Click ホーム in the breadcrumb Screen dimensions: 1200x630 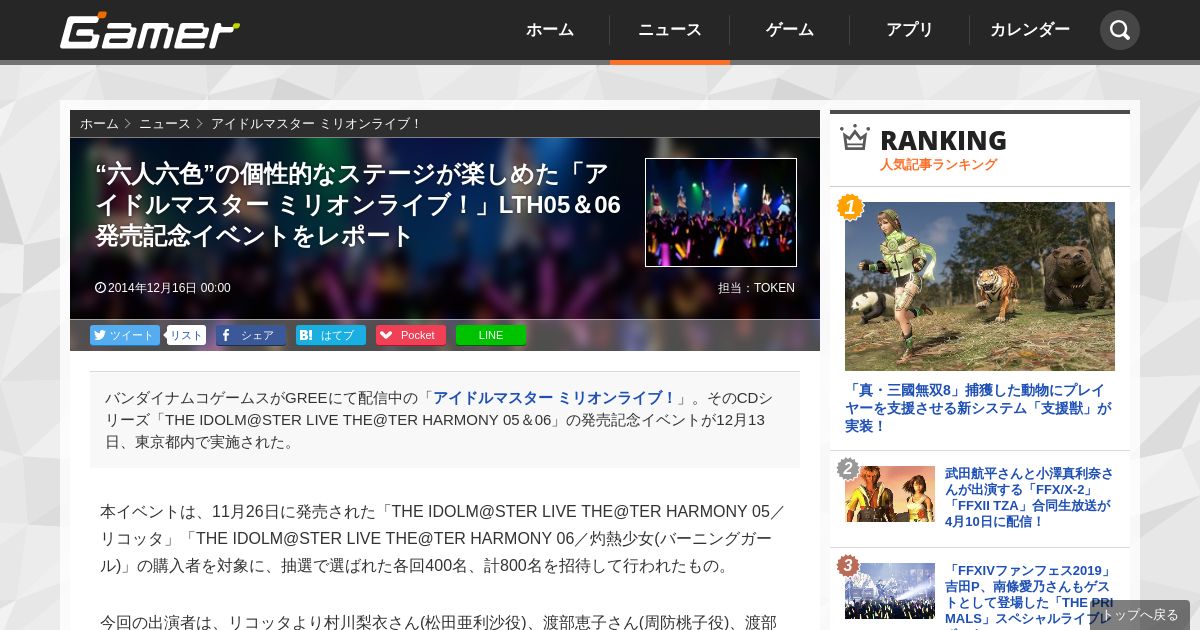pos(99,124)
